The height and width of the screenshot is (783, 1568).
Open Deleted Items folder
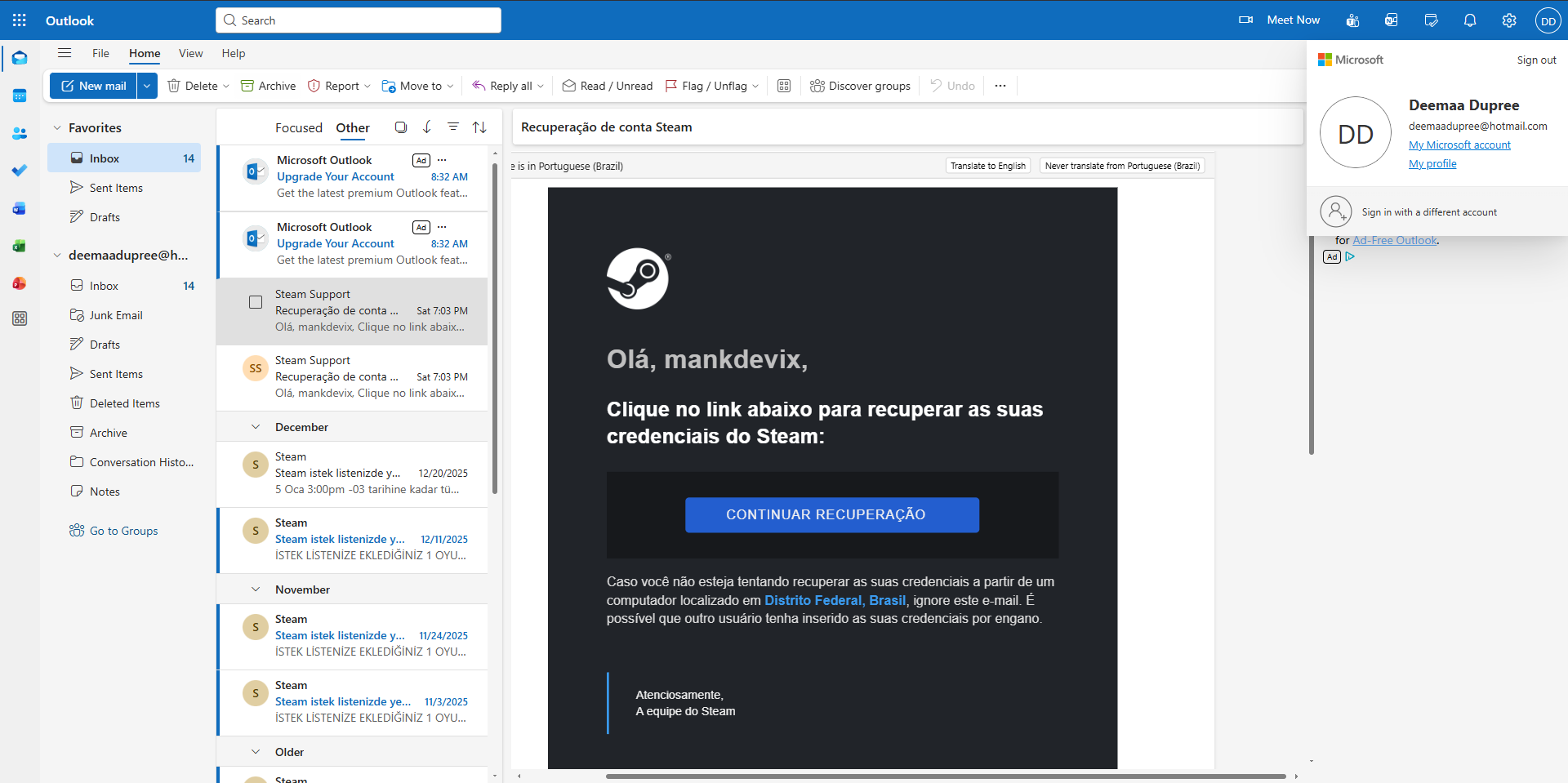pos(124,403)
